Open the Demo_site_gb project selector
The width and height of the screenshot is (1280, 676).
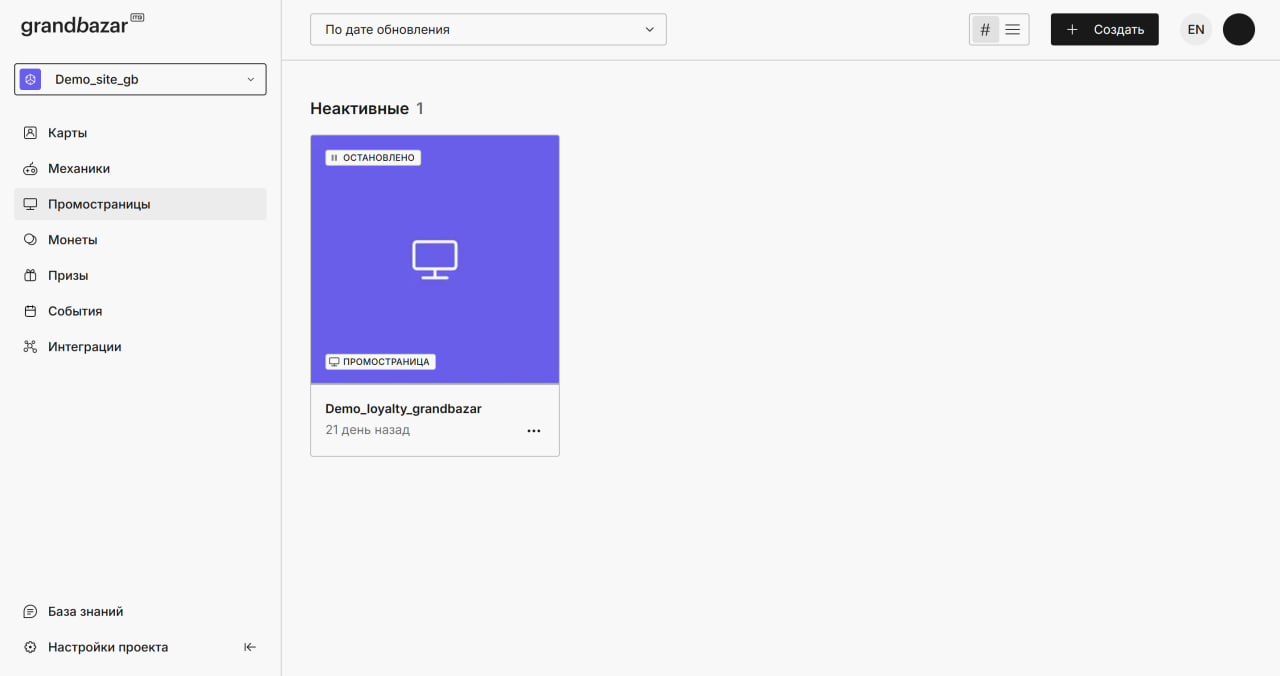pyautogui.click(x=140, y=79)
